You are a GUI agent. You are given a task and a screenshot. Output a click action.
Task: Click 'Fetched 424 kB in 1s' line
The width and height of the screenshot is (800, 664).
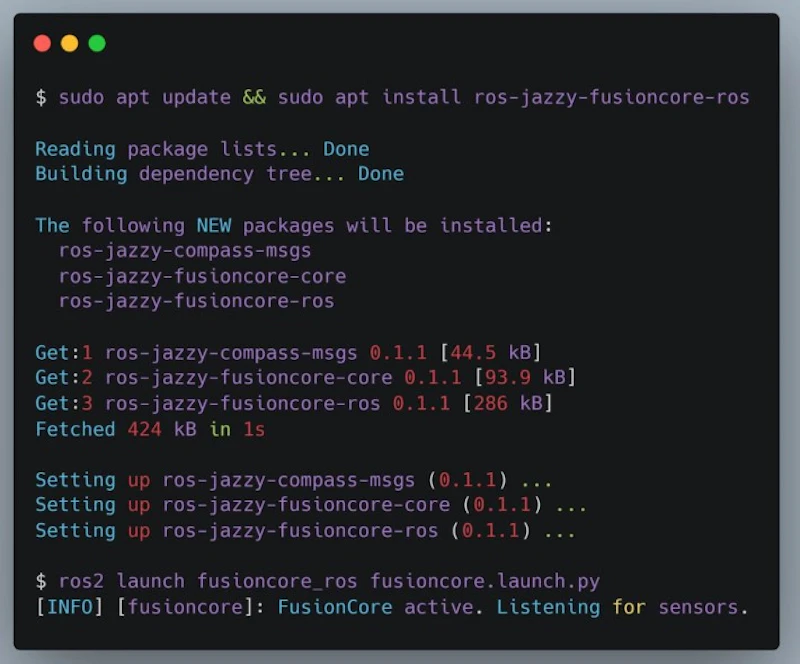(150, 429)
